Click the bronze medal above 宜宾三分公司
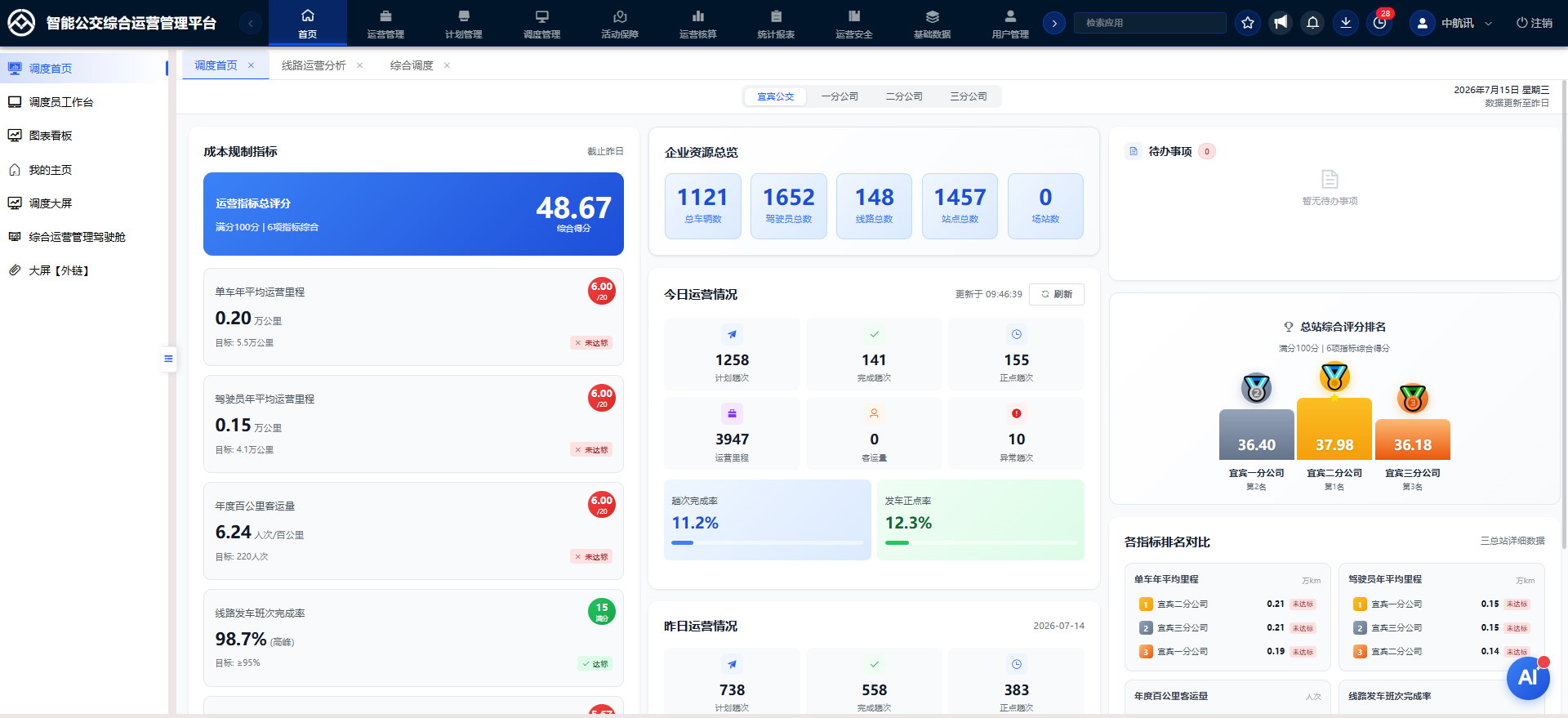 1413,399
